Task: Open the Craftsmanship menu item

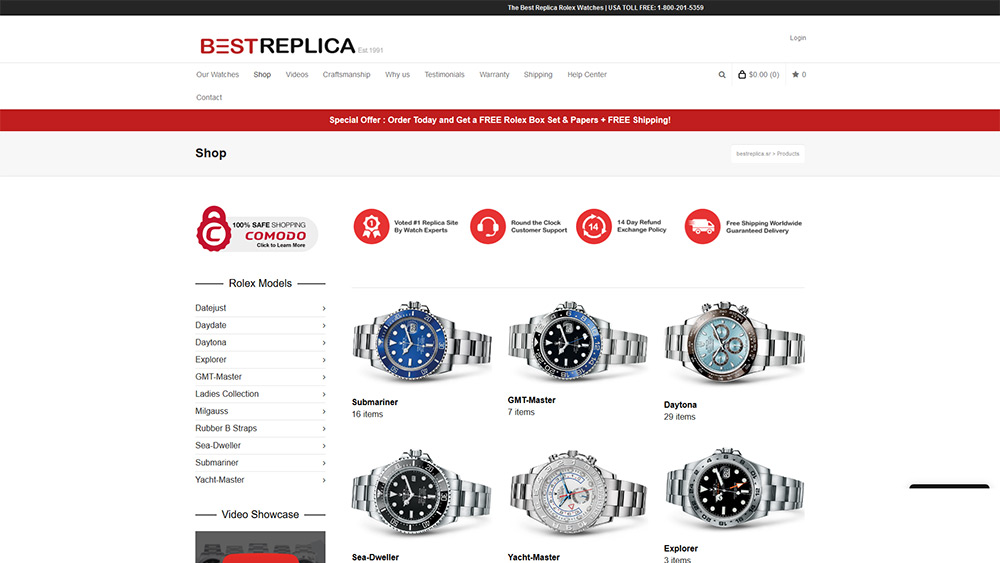Action: 346,75
